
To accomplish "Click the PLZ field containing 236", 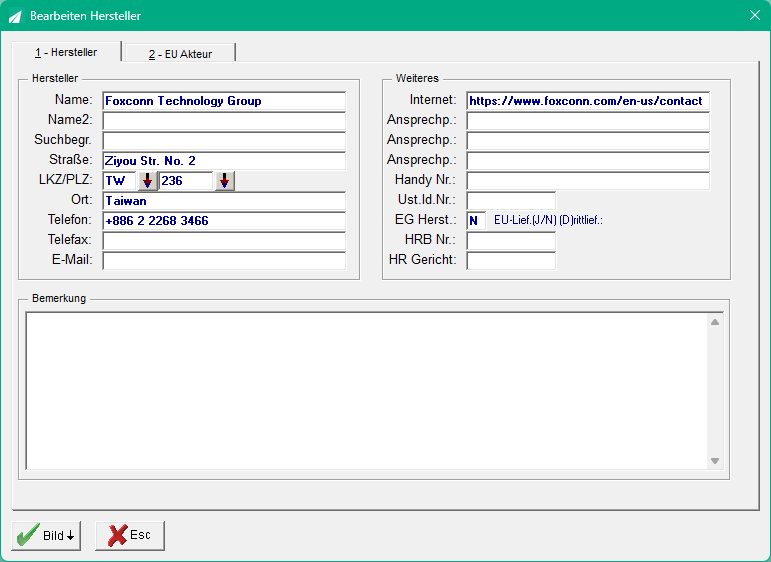I will [186, 181].
